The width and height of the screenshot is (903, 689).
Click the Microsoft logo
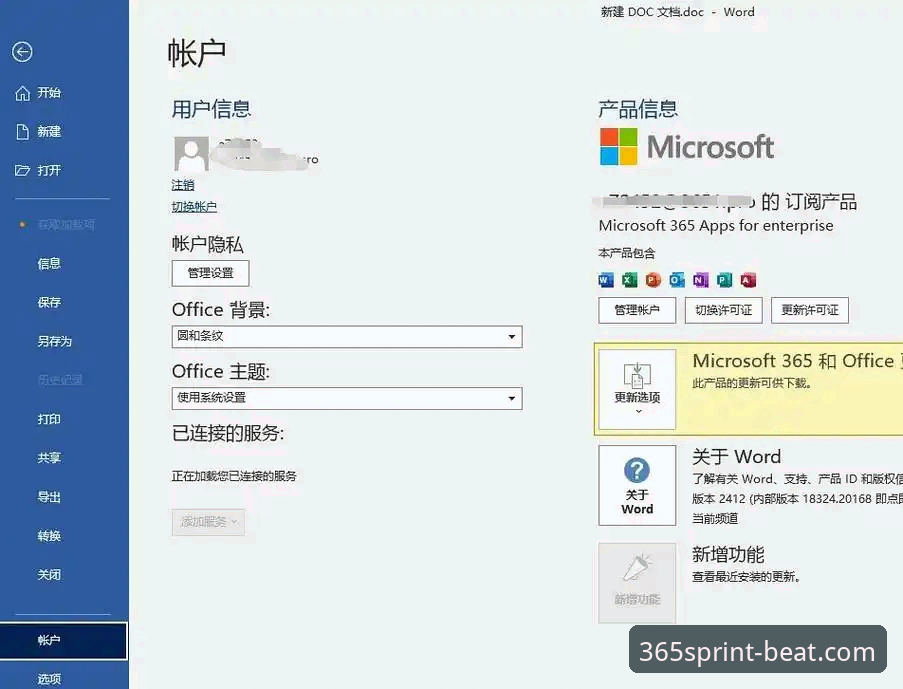[x=686, y=146]
